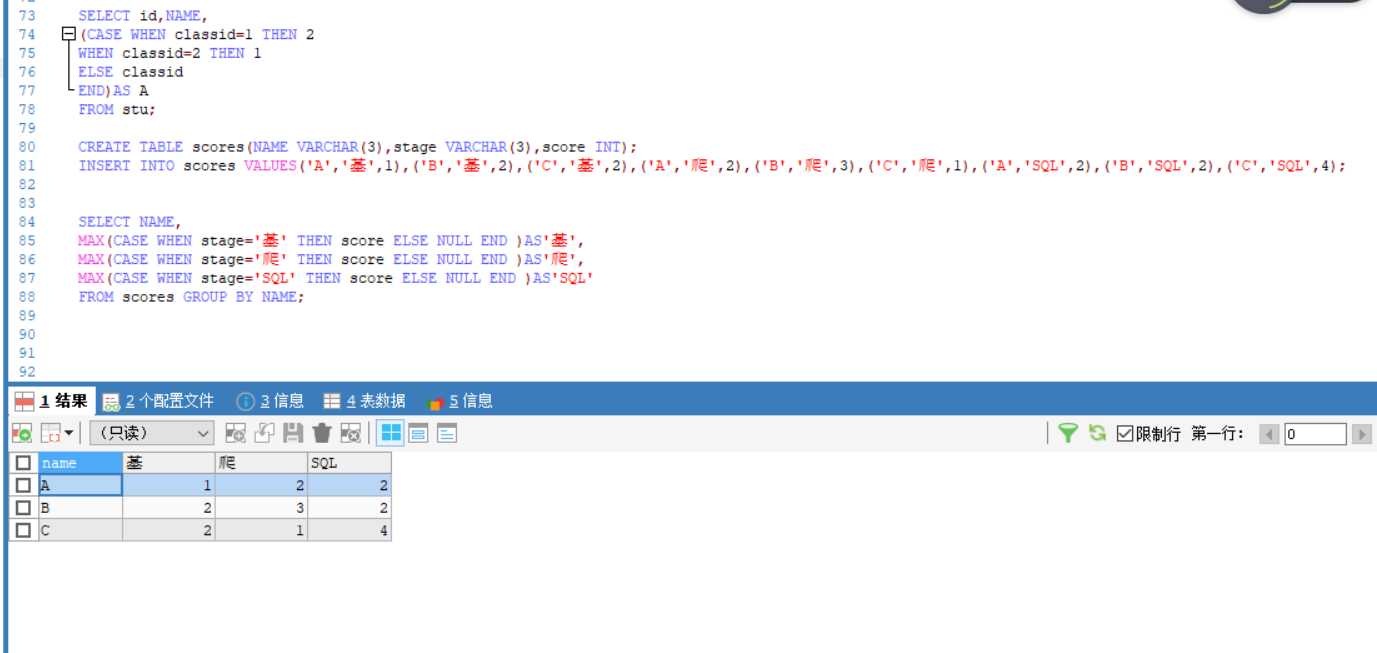The height and width of the screenshot is (653, 1377).
Task: Open the copy rows options dropdown arrow
Action: coord(69,434)
